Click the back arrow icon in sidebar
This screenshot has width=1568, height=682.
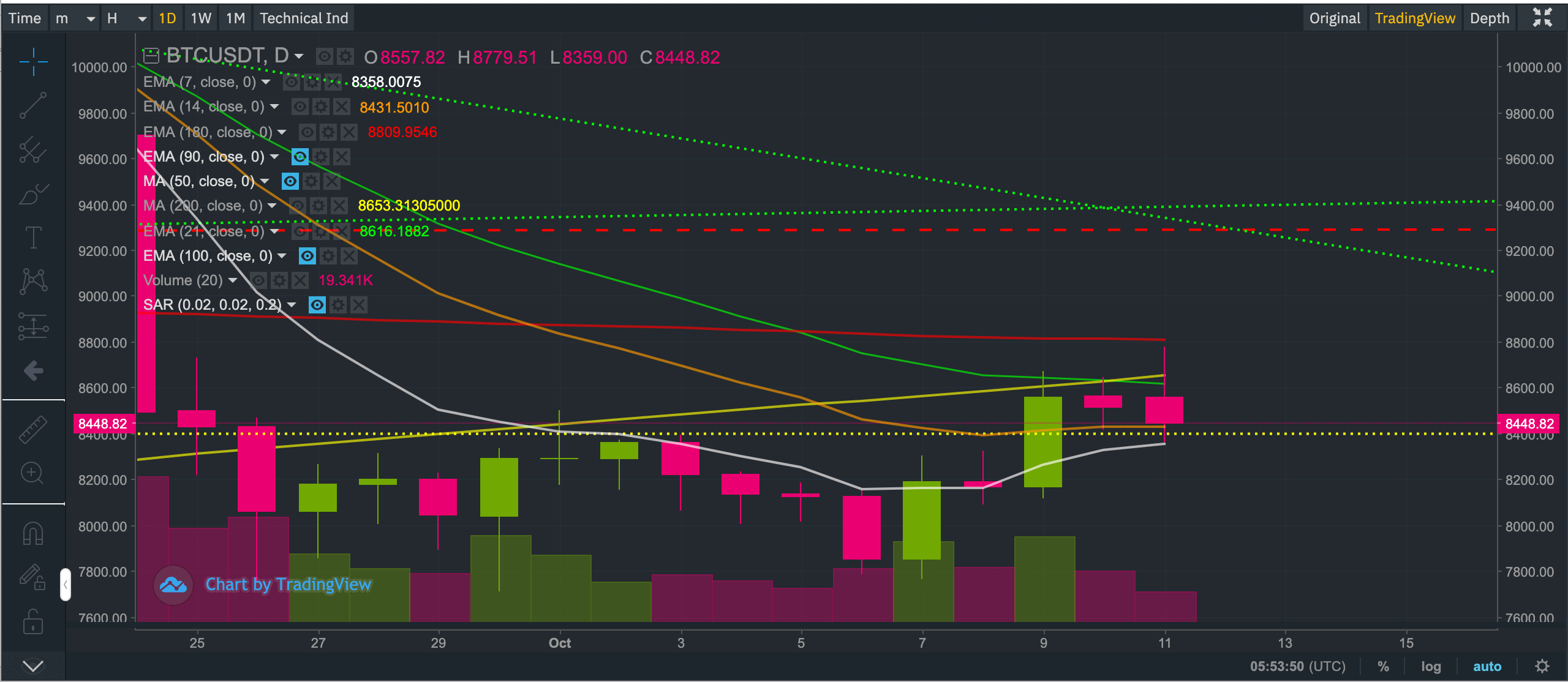pos(33,370)
